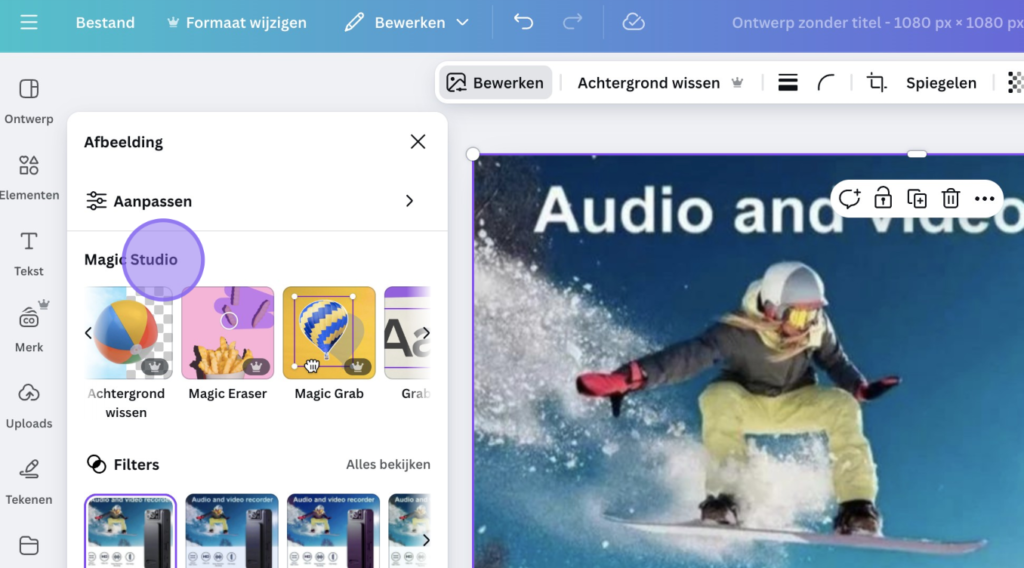
Task: Click Achtergrond wissen in the toolbar
Action: 660,83
